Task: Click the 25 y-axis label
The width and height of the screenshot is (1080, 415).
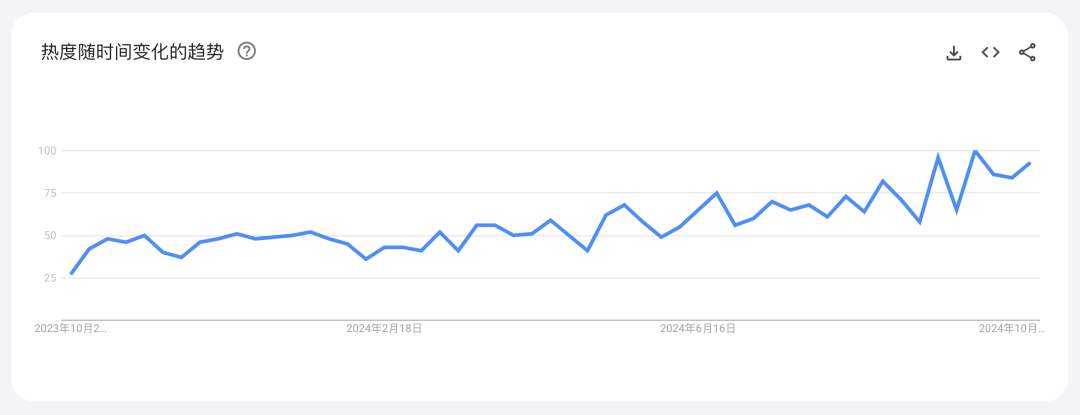Action: (50, 278)
